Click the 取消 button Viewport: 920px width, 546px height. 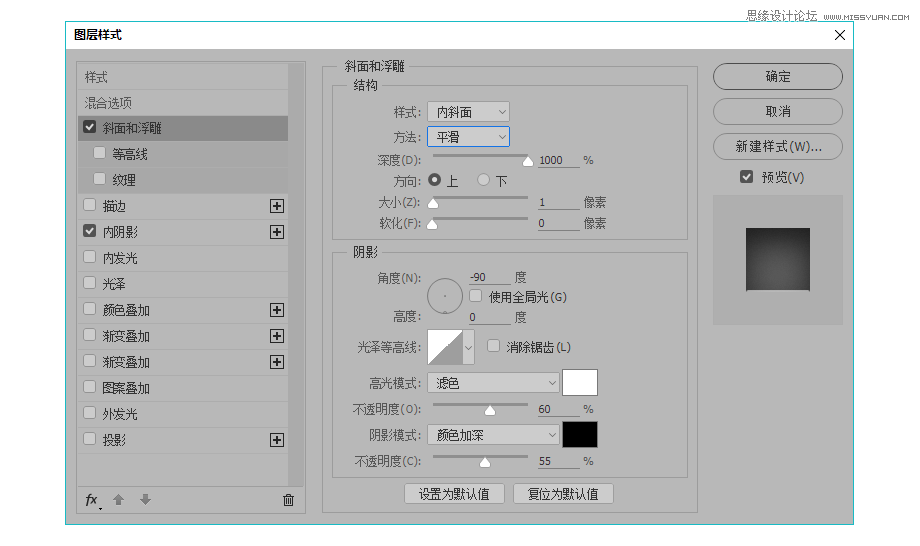(x=778, y=111)
